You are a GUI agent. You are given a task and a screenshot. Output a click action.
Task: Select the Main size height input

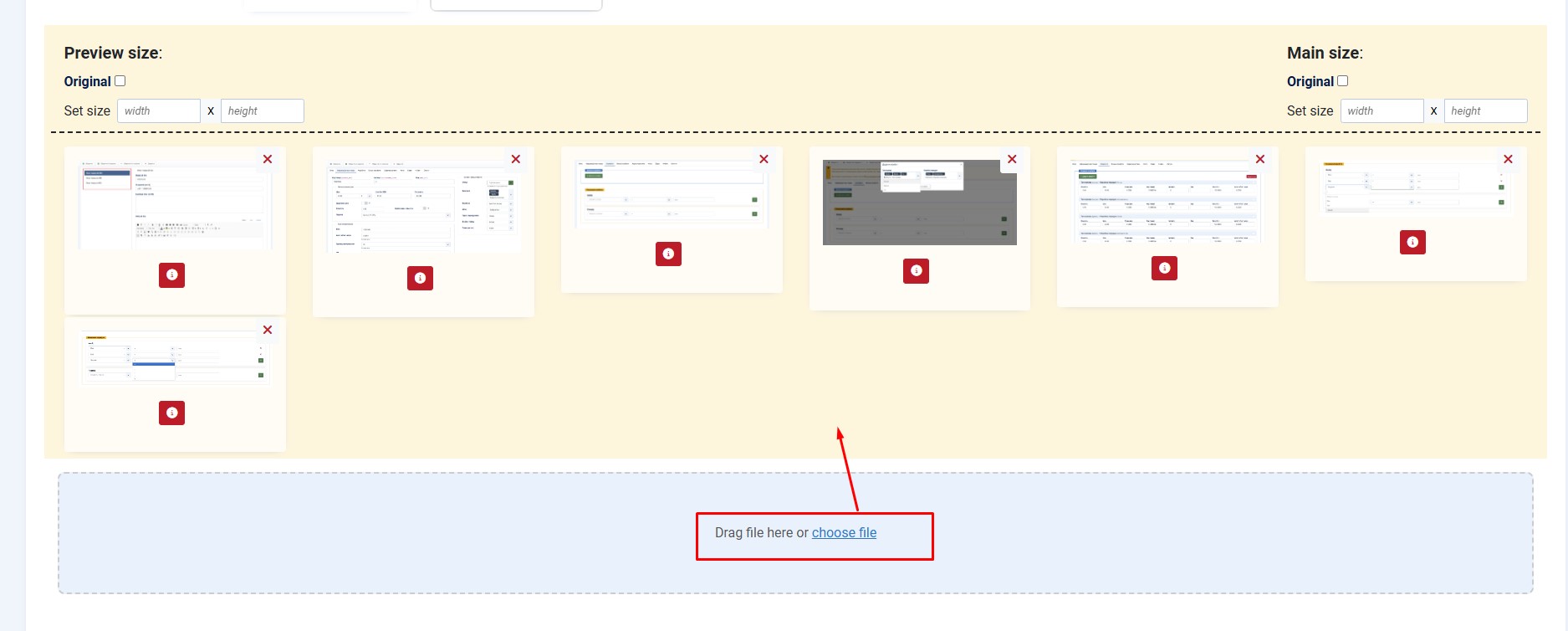pyautogui.click(x=1485, y=111)
